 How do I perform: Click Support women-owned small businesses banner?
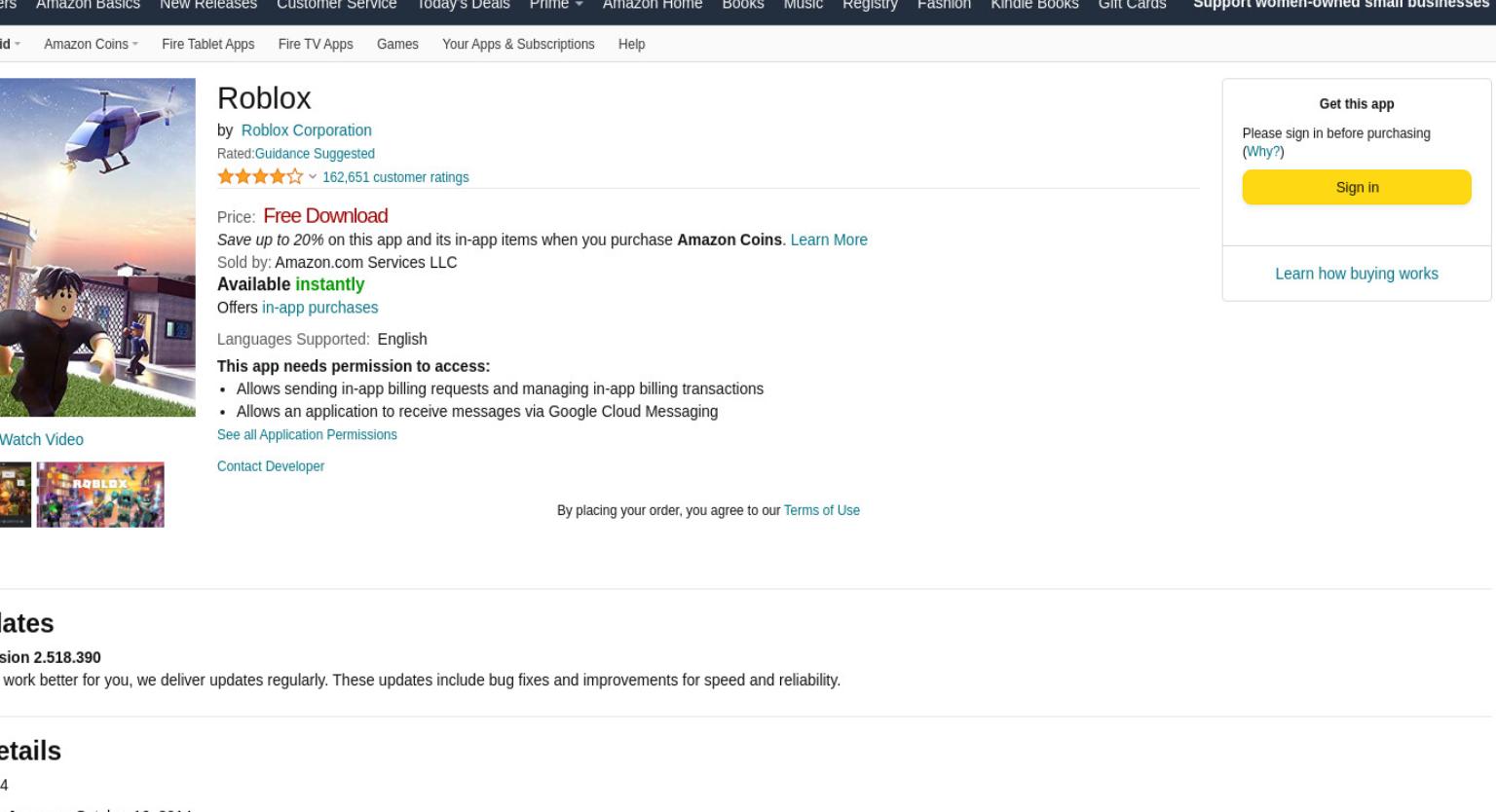(x=1341, y=5)
